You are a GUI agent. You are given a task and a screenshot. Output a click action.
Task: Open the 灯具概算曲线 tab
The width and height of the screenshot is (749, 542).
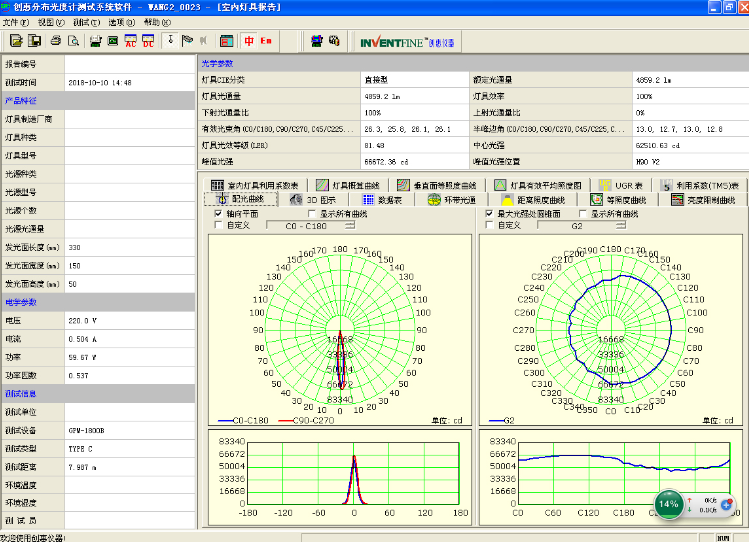click(x=348, y=185)
